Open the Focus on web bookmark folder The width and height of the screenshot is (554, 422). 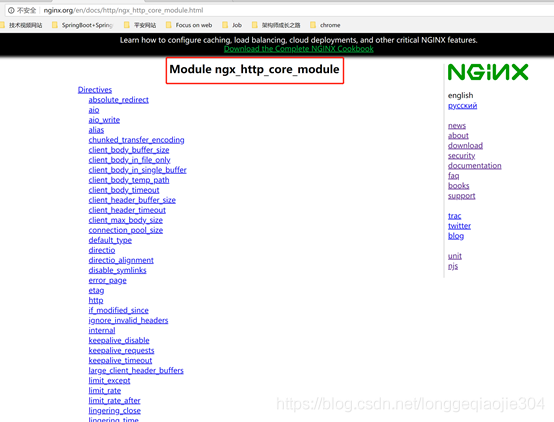pos(189,25)
